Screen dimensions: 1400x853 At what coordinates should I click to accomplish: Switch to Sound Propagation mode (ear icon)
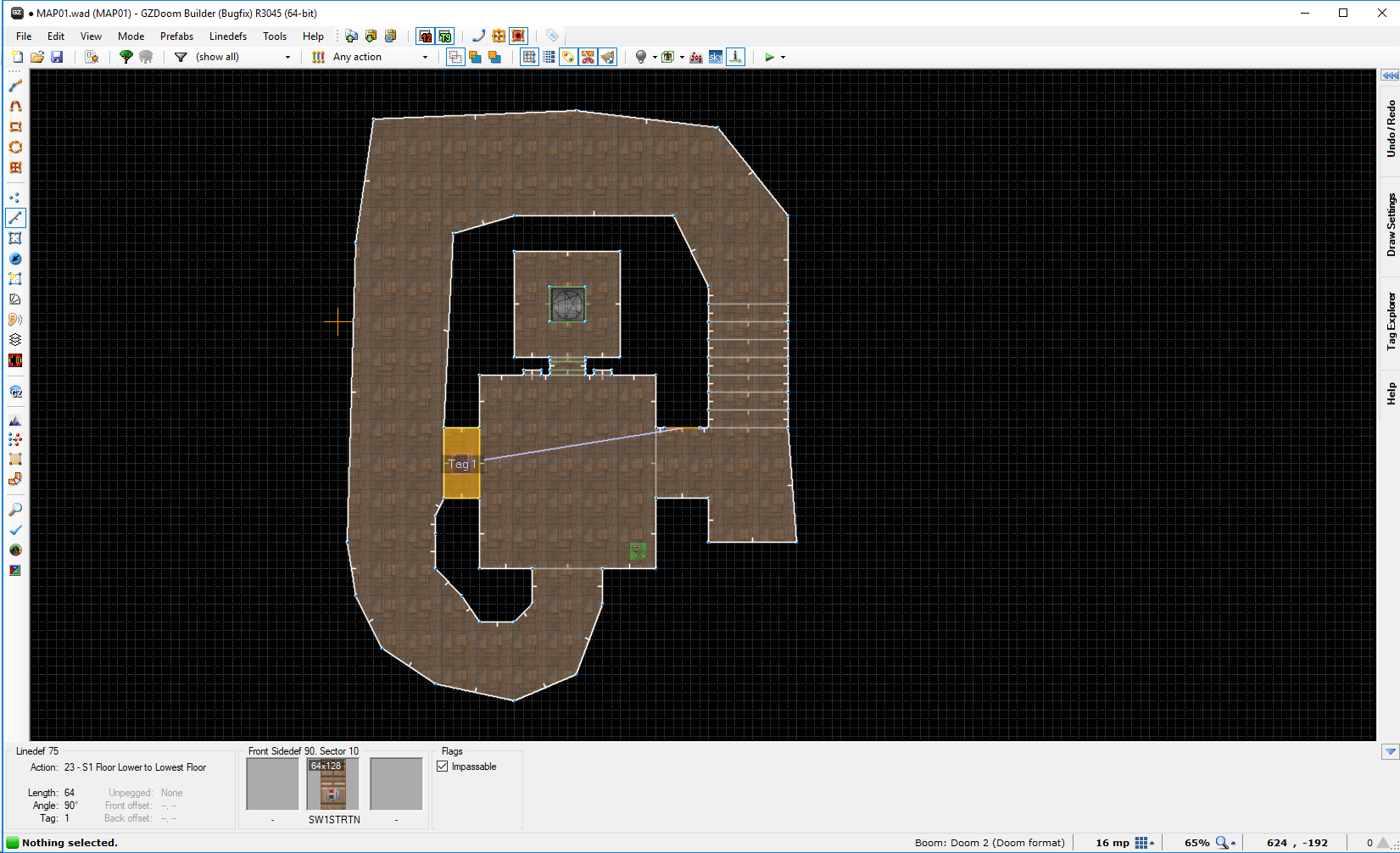[x=15, y=320]
